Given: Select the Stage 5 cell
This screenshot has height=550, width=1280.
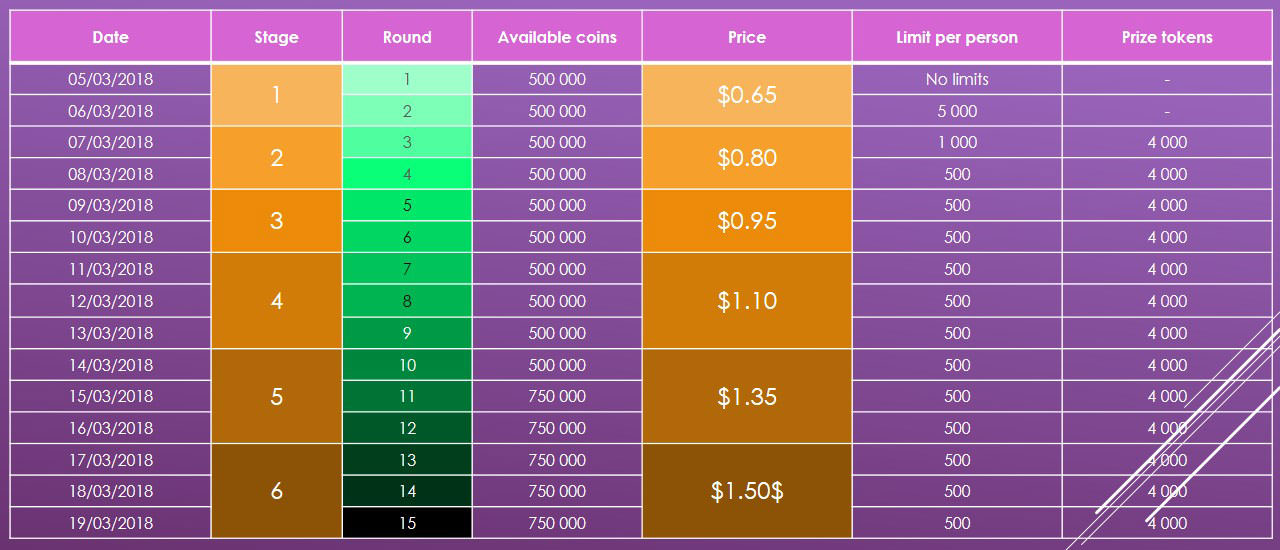Looking at the screenshot, I should pyautogui.click(x=276, y=396).
